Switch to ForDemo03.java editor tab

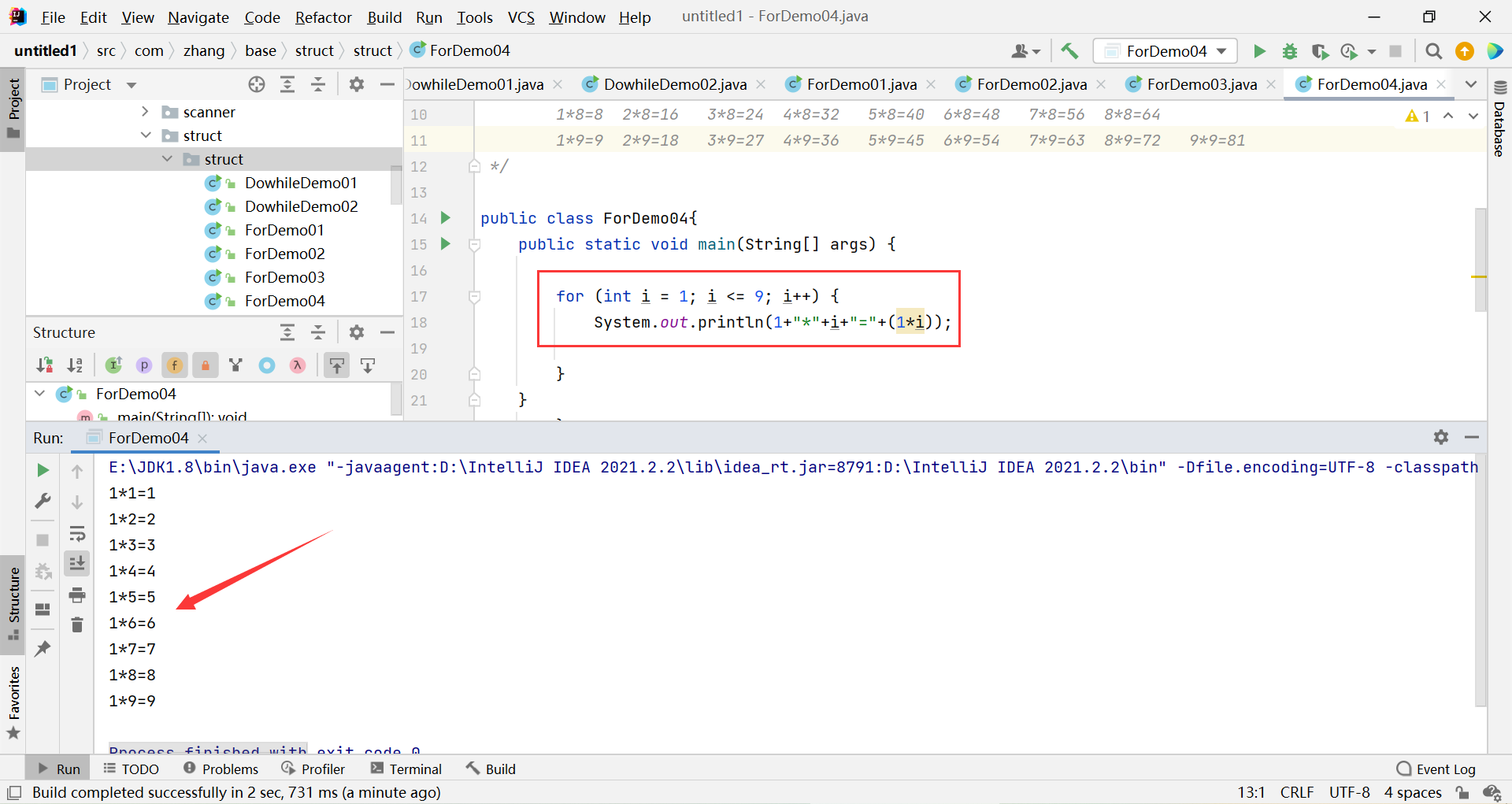click(1201, 84)
